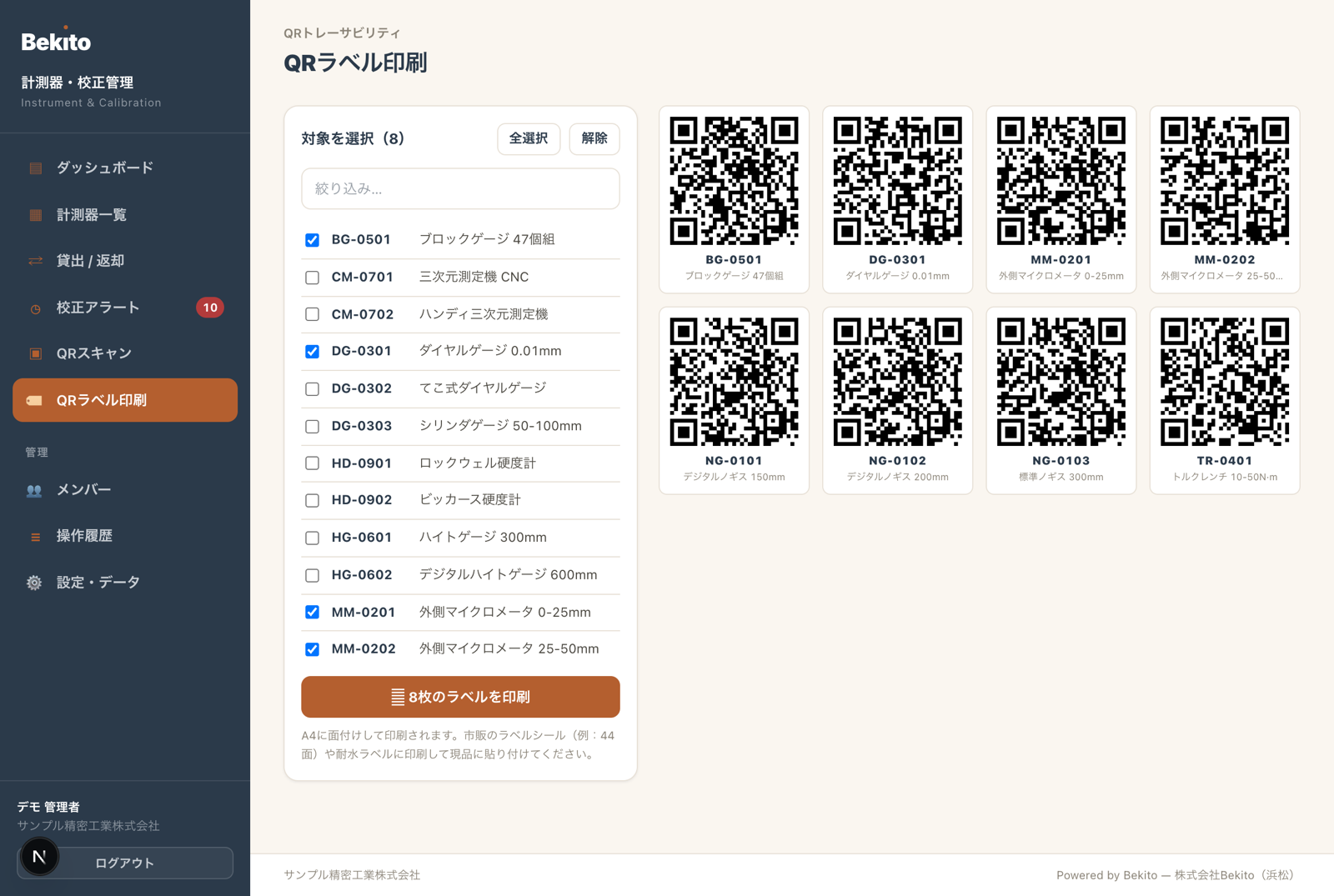This screenshot has width=1334, height=896.
Task: Click the lend/return arrows icon
Action: [x=35, y=261]
